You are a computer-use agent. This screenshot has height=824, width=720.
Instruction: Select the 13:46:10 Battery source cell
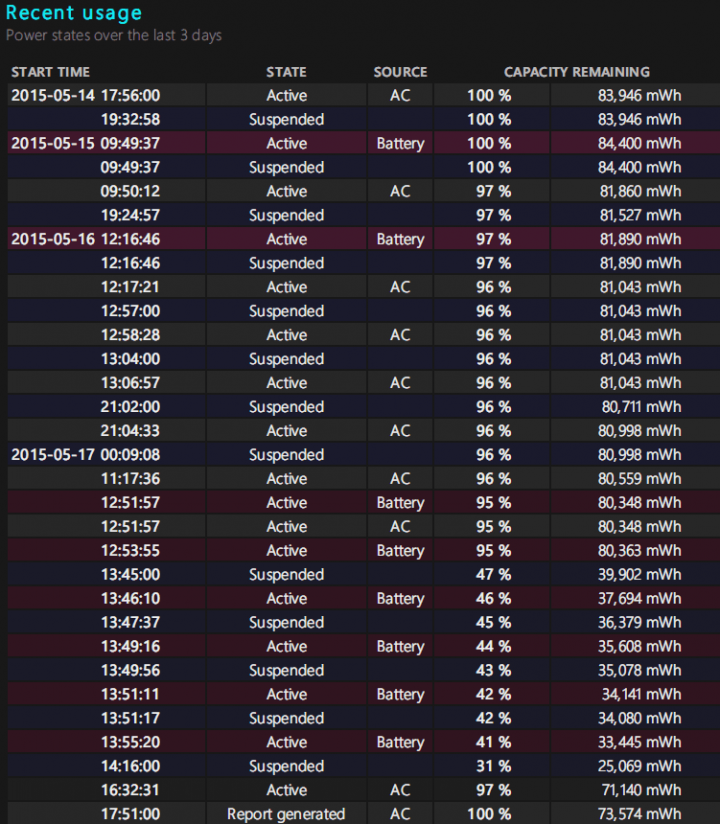(x=400, y=599)
